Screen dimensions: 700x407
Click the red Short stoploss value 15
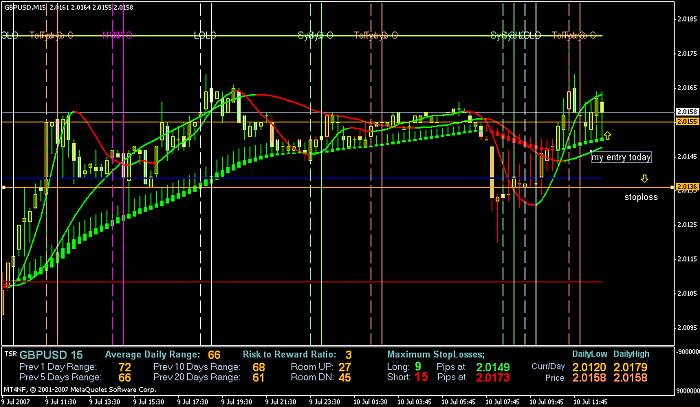pyautogui.click(x=421, y=377)
